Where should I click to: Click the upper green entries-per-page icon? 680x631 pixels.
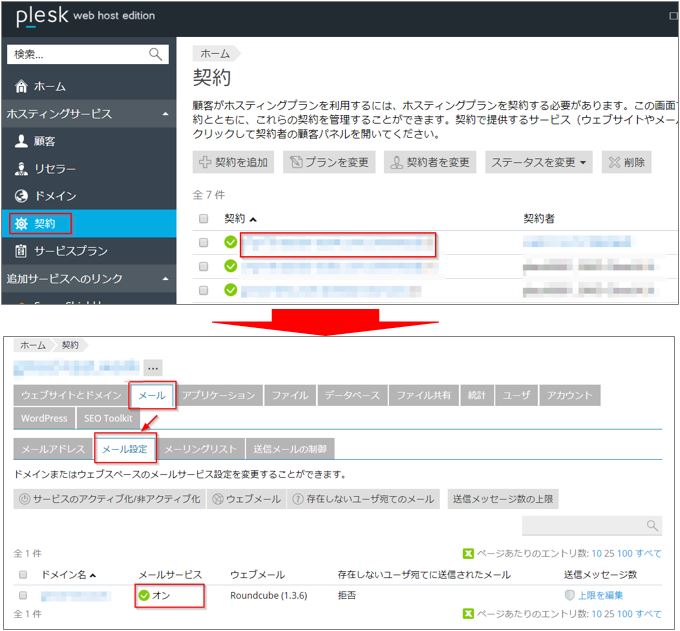coord(468,553)
